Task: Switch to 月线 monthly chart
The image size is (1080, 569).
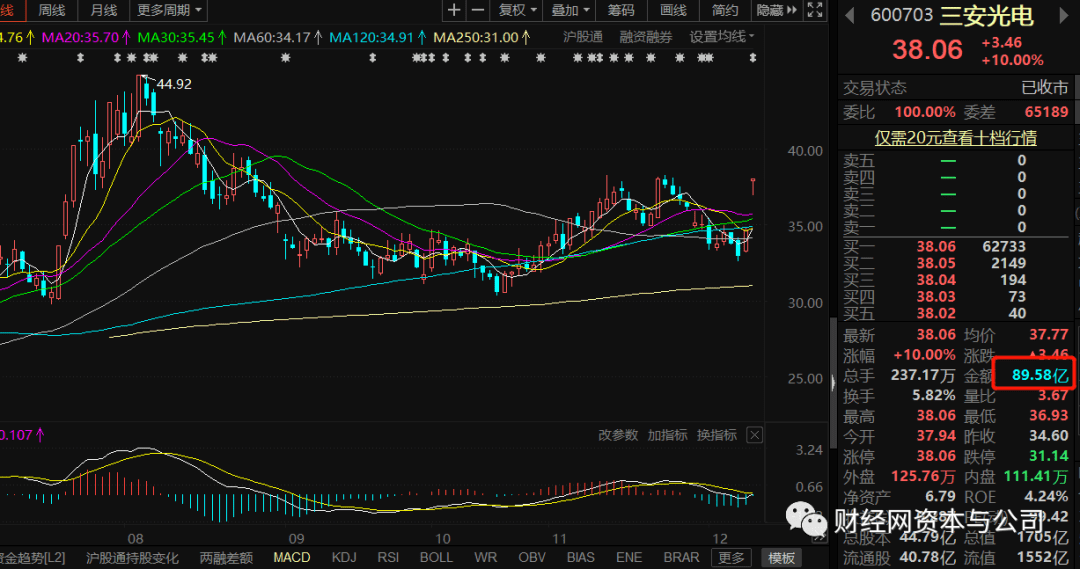Action: 103,10
